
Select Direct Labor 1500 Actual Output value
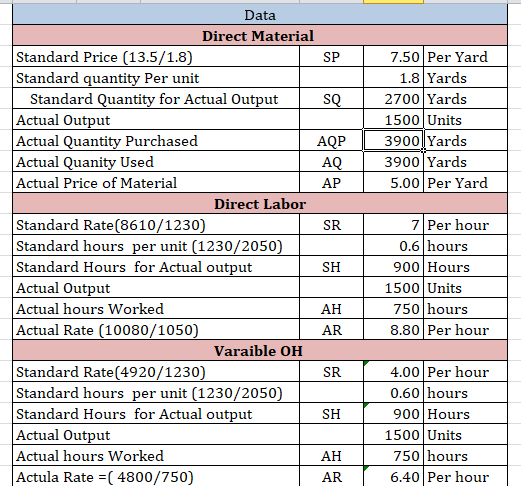(x=393, y=288)
